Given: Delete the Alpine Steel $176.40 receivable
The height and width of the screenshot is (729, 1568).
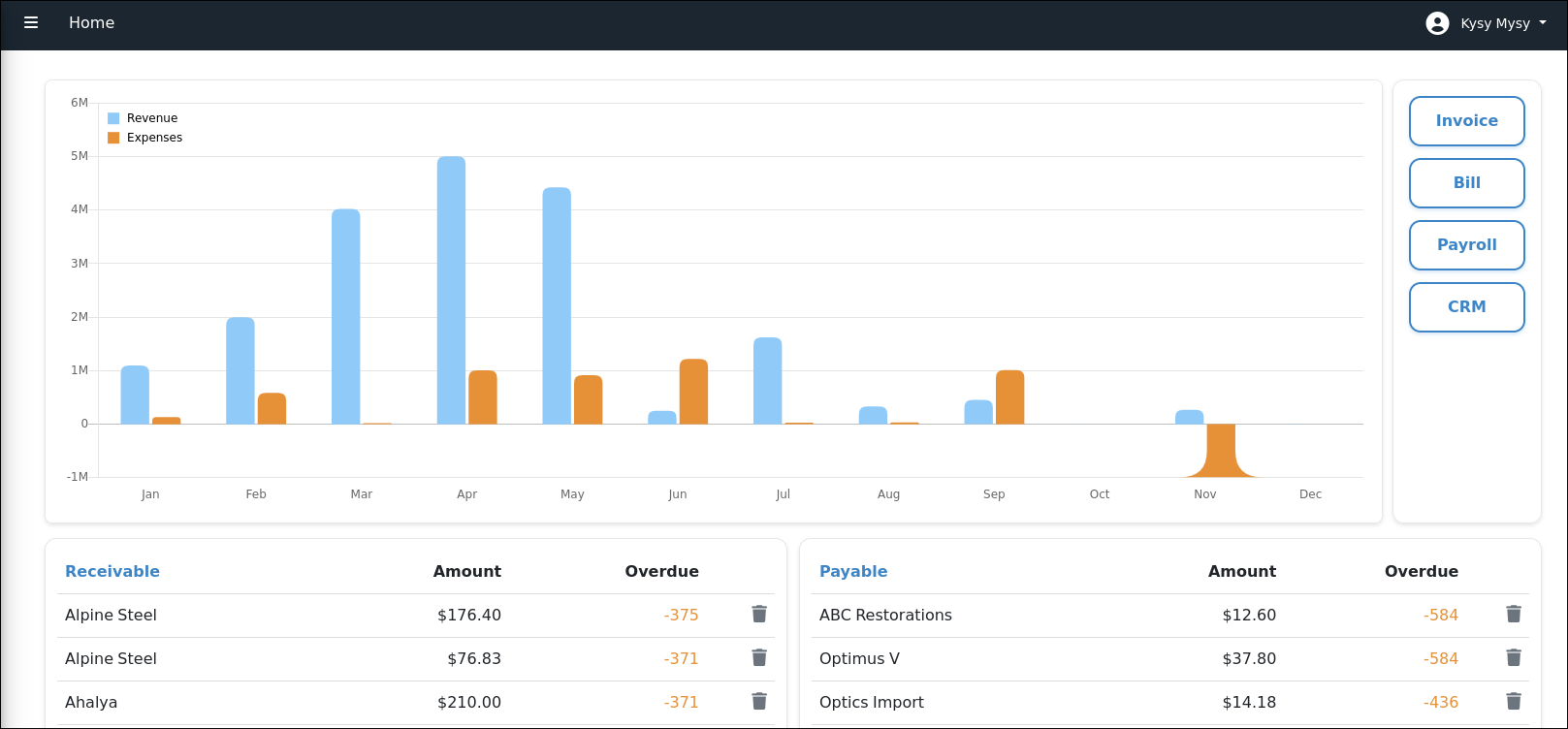Looking at the screenshot, I should 759,614.
